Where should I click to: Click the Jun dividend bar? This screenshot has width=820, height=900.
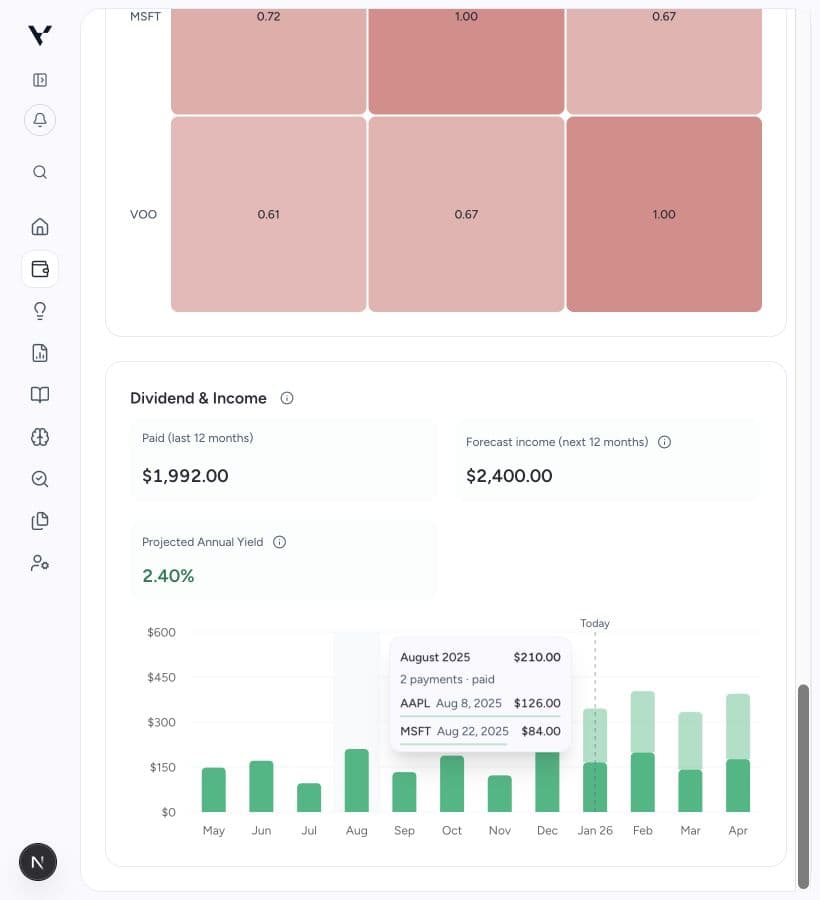point(261,786)
